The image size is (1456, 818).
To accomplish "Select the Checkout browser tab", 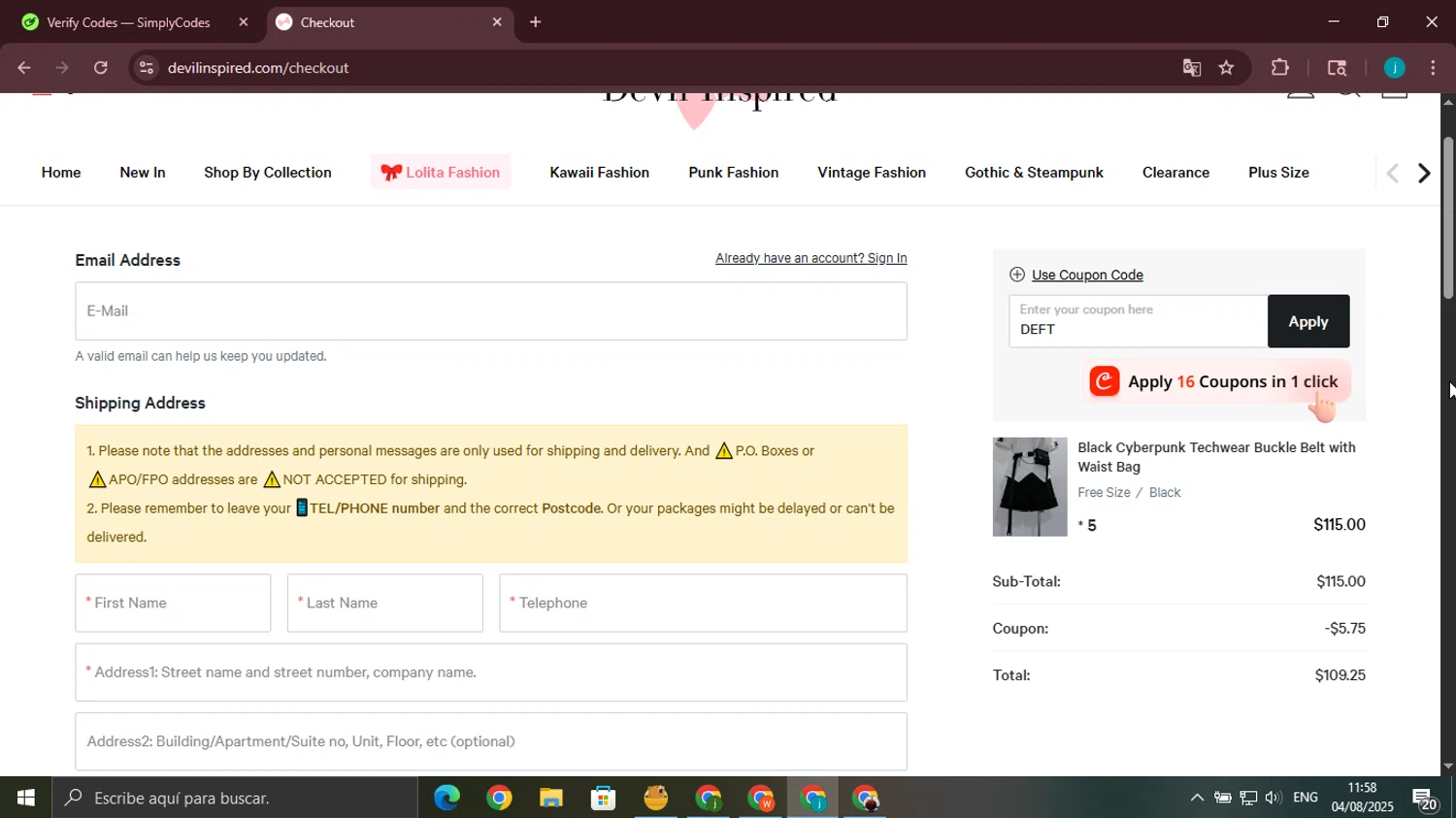I will click(388, 22).
